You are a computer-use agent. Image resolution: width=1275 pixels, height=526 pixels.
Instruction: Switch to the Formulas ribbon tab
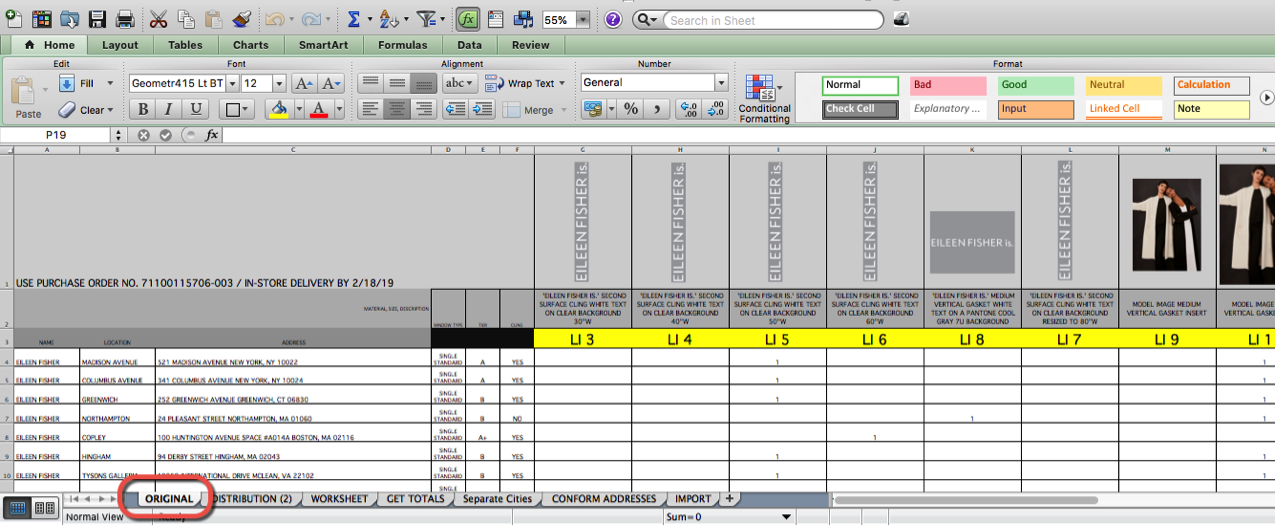[x=402, y=45]
